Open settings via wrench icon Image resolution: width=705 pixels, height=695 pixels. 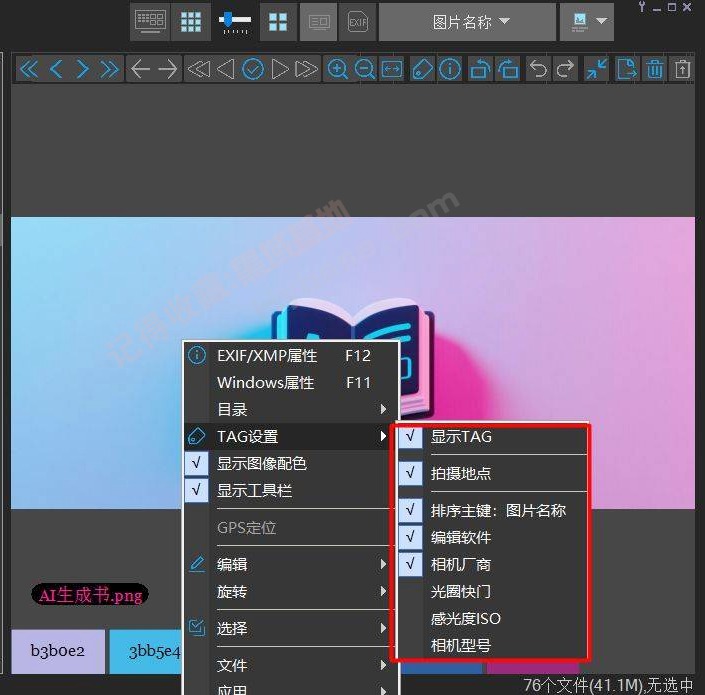(642, 7)
